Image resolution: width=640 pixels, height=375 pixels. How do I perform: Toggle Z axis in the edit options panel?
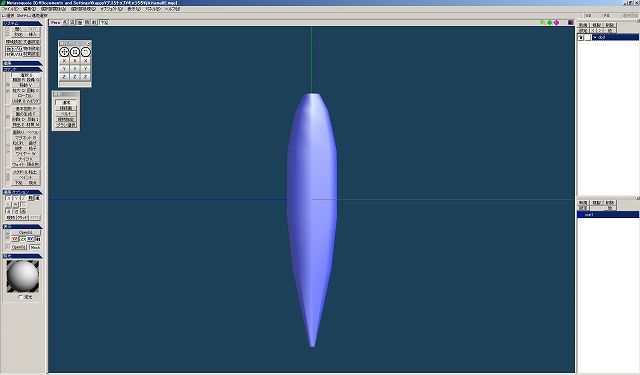(23, 198)
